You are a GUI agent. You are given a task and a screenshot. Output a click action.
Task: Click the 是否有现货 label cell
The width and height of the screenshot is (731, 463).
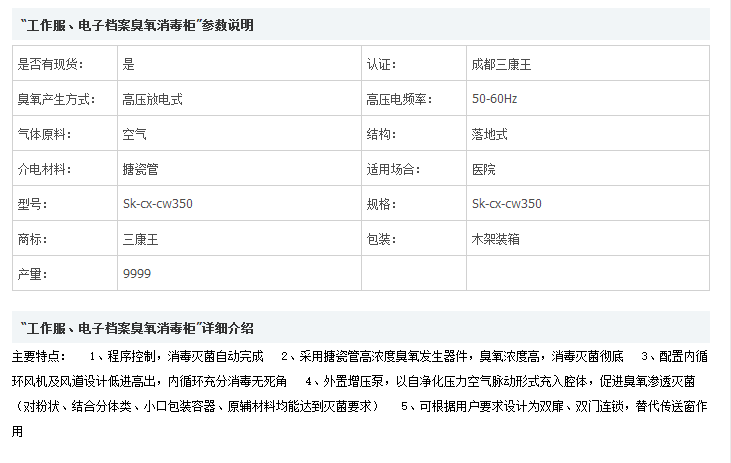(x=50, y=64)
